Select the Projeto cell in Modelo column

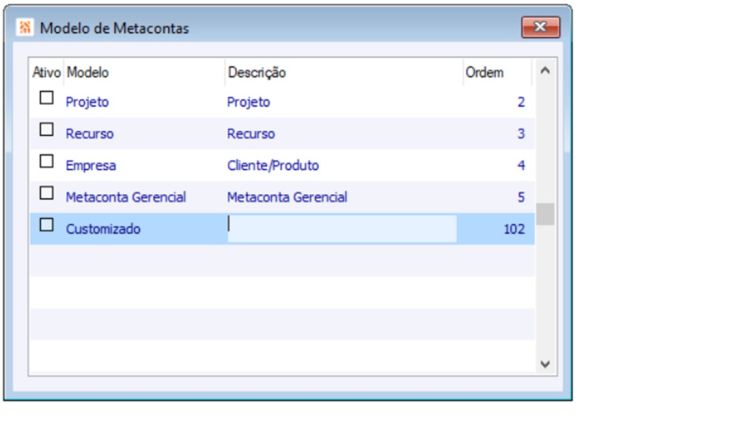pyautogui.click(x=87, y=102)
